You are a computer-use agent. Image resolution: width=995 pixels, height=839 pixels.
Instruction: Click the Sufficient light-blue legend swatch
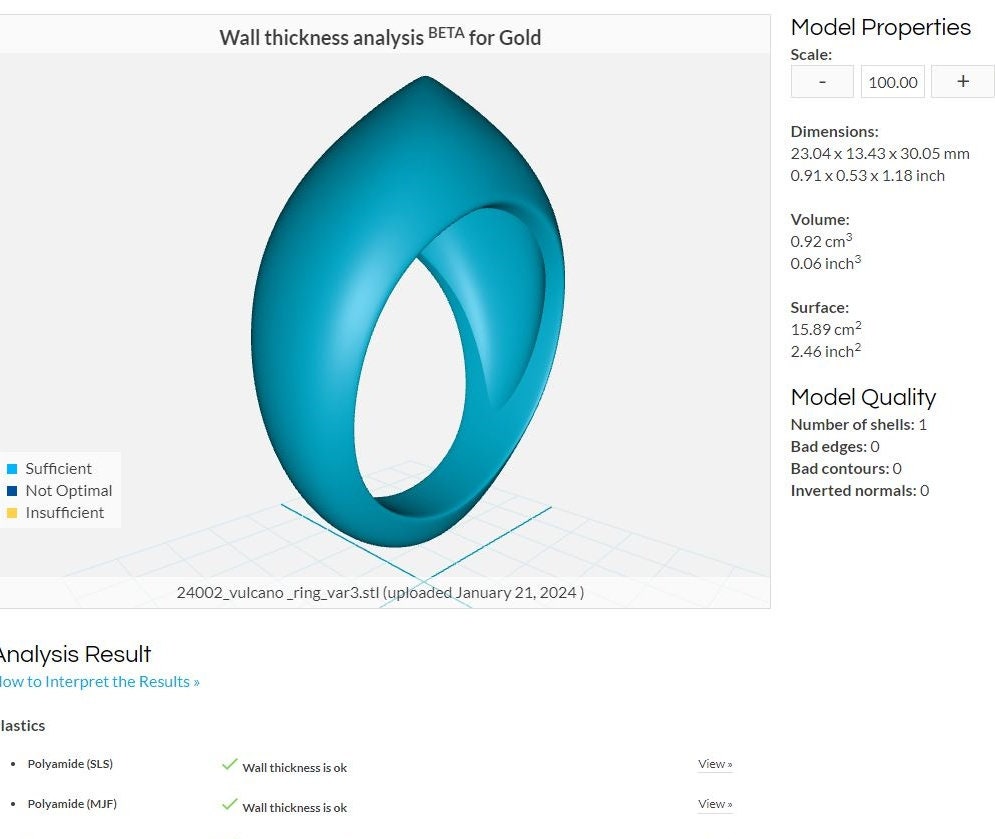(x=12, y=469)
